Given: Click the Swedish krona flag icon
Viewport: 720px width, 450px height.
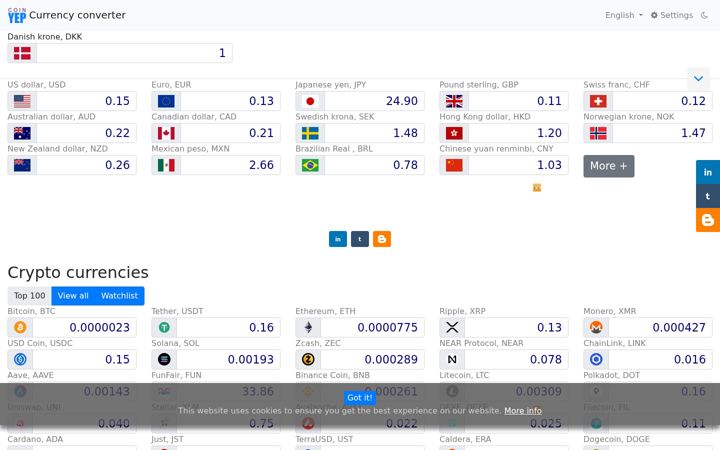Looking at the screenshot, I should (310, 133).
